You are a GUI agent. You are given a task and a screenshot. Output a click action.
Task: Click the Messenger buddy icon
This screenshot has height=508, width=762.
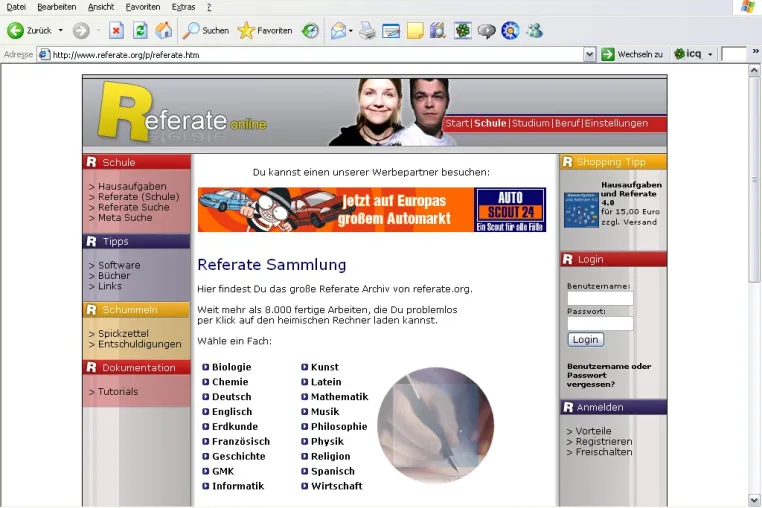(535, 31)
